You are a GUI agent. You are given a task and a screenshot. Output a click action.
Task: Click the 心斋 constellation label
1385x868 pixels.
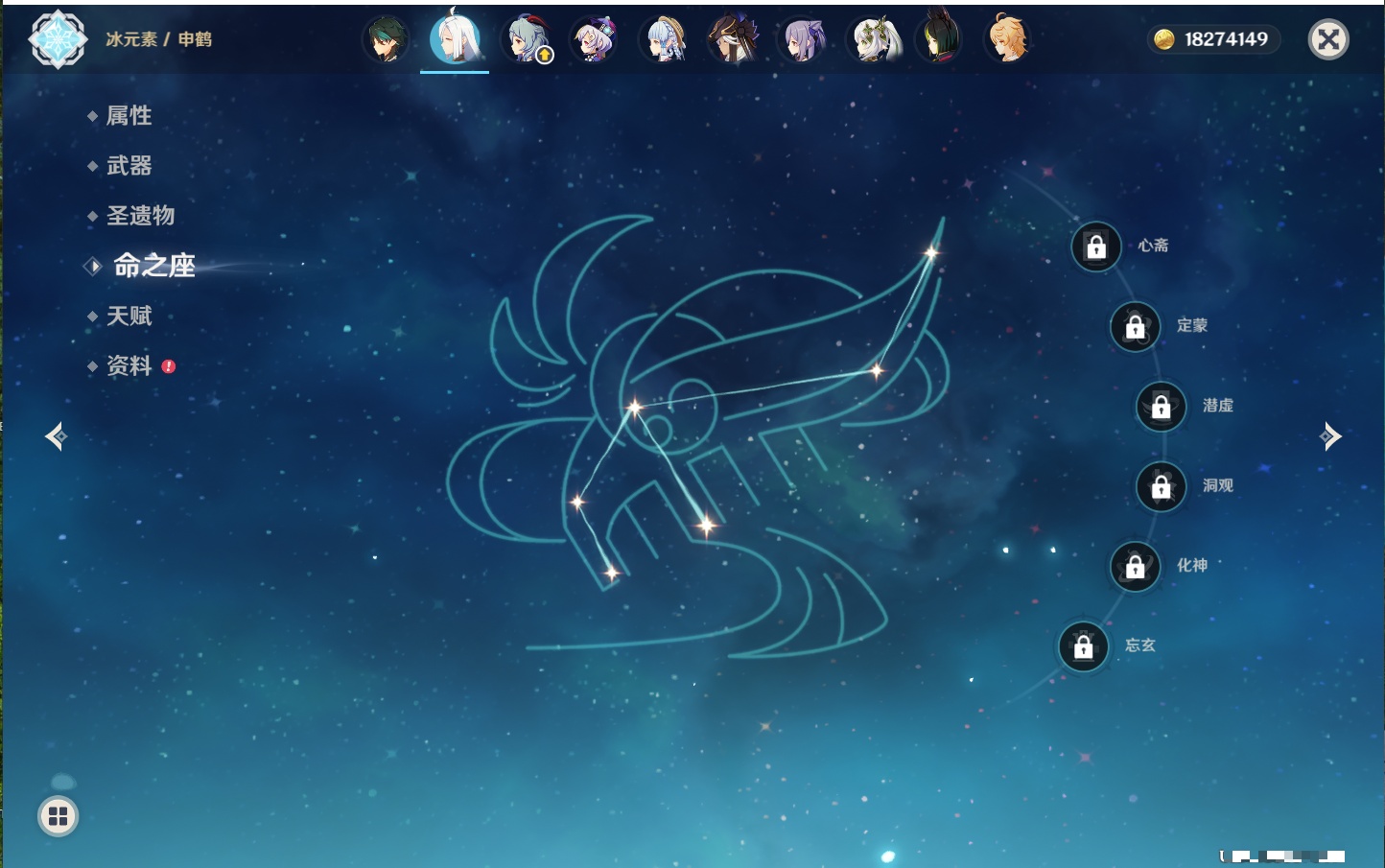pyautogui.click(x=1153, y=246)
